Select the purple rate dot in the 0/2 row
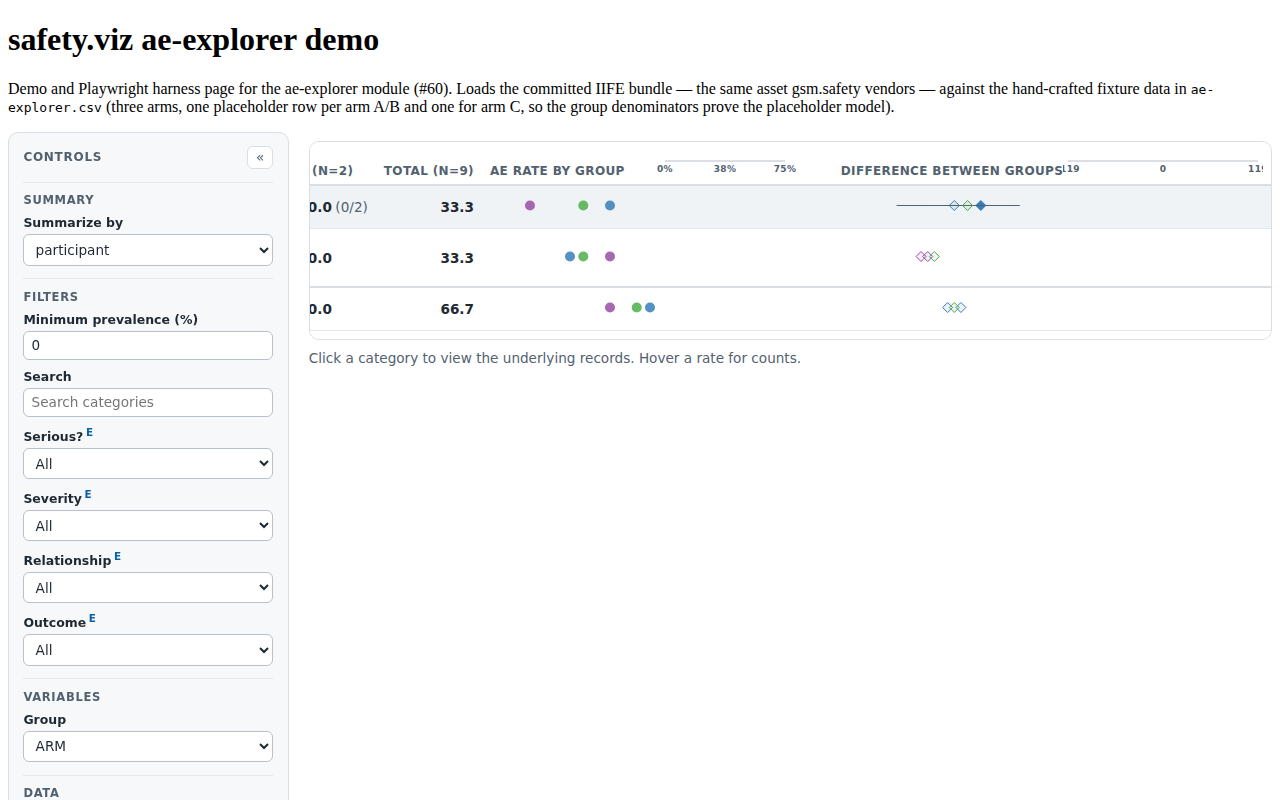1280x800 pixels. coord(530,205)
